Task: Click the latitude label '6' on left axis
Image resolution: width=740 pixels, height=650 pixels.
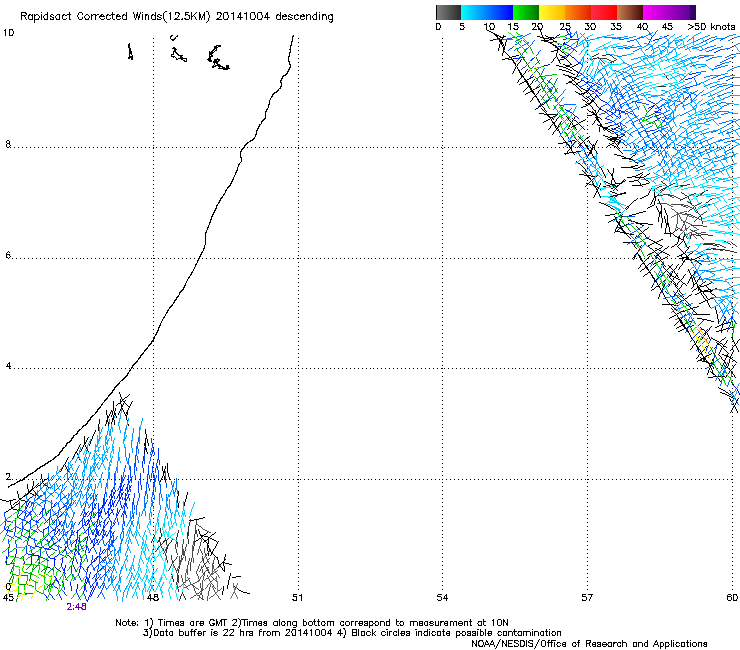Action: point(8,255)
